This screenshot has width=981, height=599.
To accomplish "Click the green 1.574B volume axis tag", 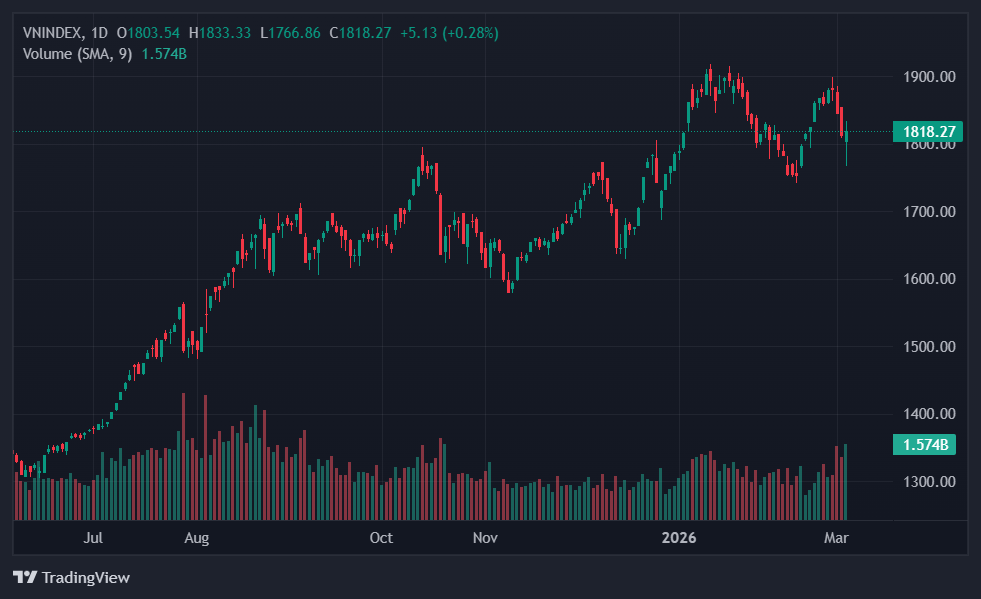I will coord(924,445).
